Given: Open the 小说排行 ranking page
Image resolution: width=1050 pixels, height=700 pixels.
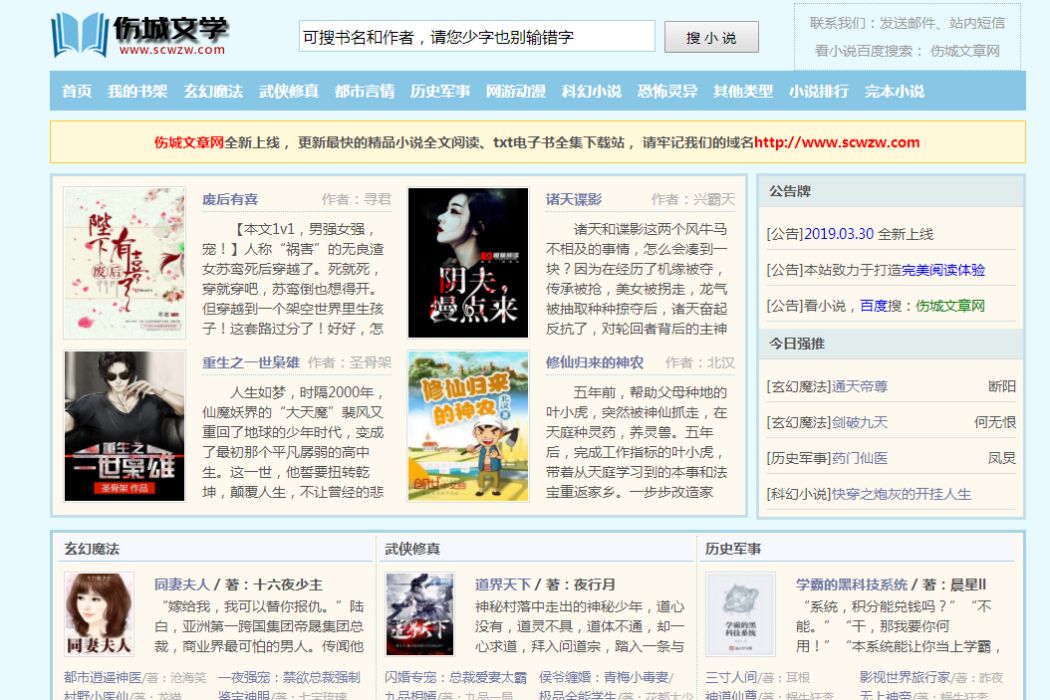Looking at the screenshot, I should click(818, 91).
